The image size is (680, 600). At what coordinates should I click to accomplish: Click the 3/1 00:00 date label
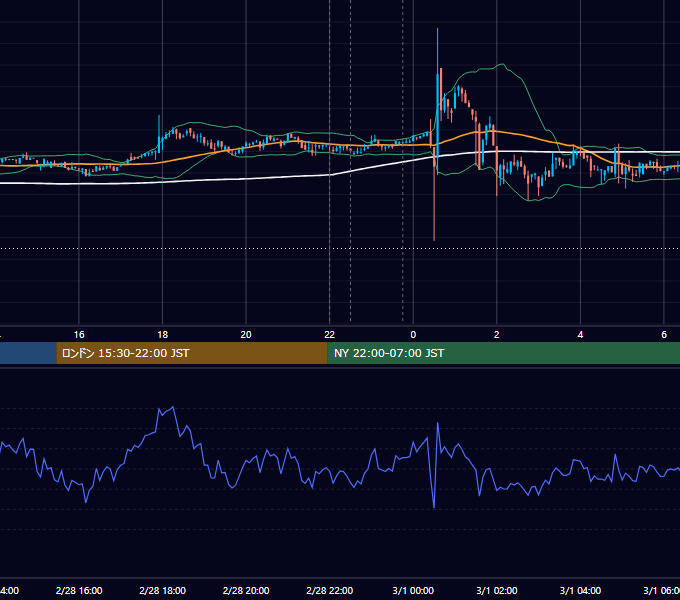(x=413, y=590)
